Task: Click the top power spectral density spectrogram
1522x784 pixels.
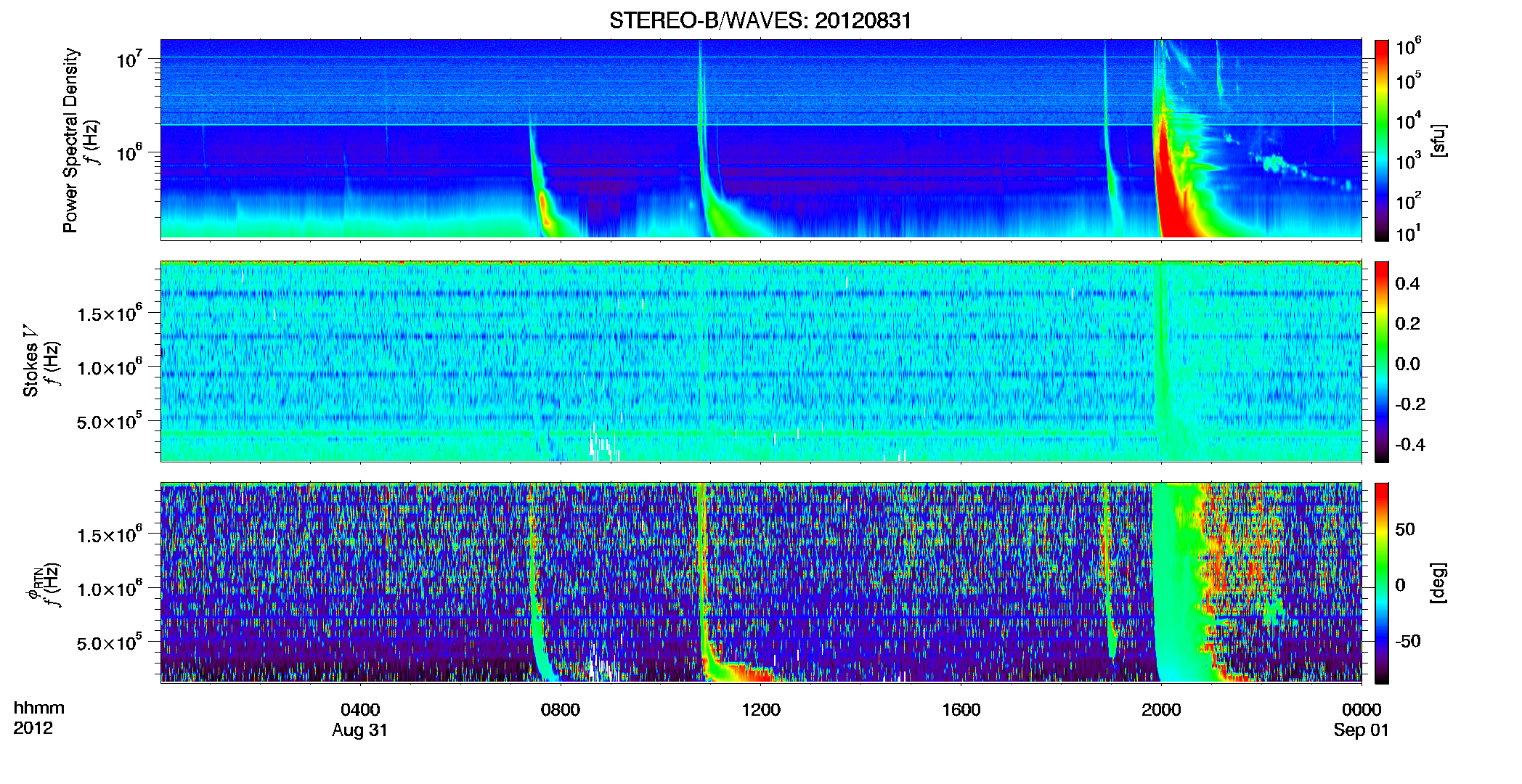Action: [761, 139]
